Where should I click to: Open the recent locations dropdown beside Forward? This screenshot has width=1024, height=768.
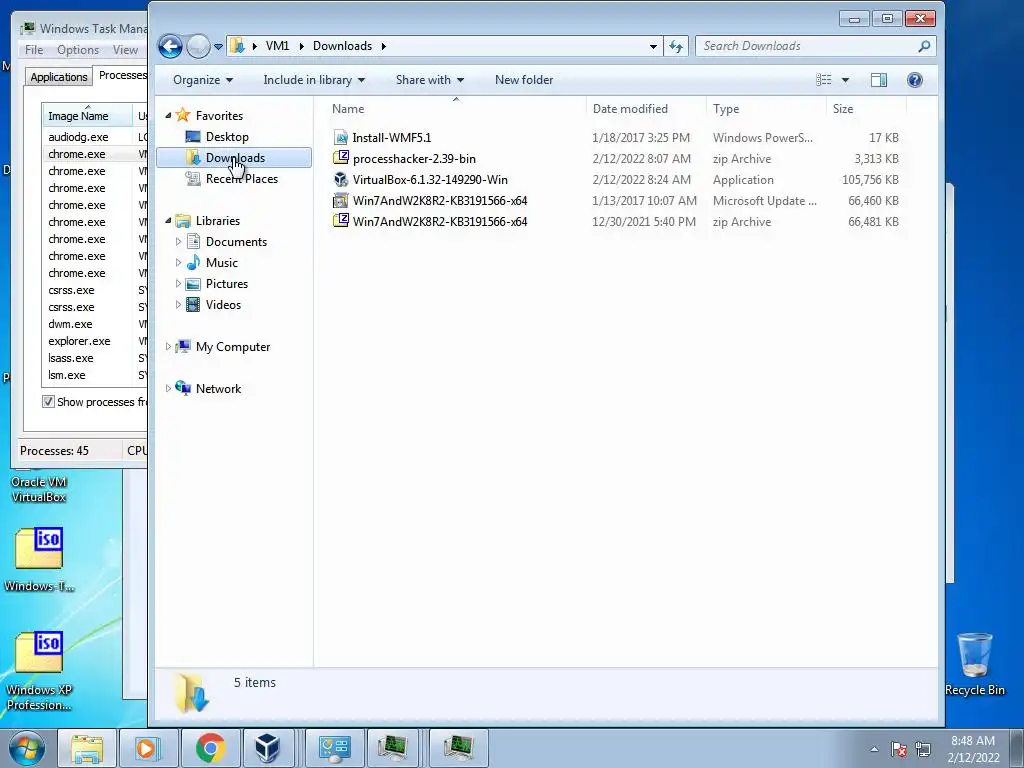click(218, 46)
